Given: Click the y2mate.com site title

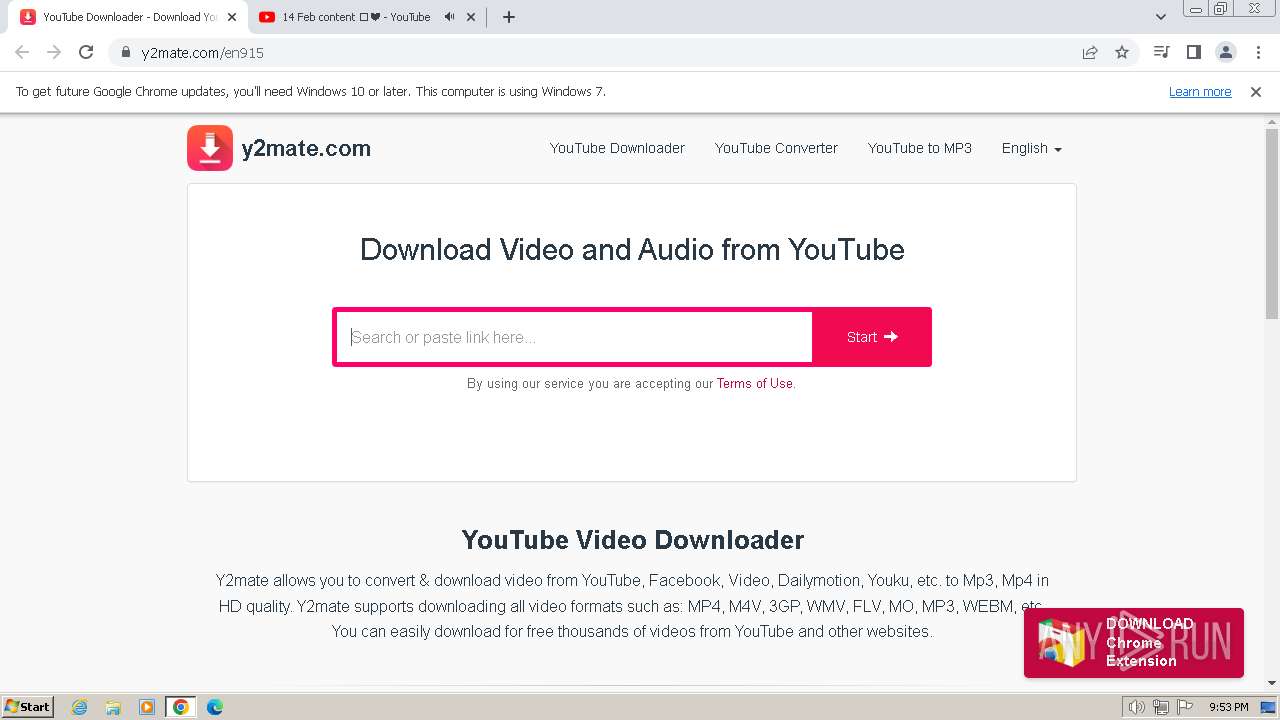Looking at the screenshot, I should coord(306,148).
